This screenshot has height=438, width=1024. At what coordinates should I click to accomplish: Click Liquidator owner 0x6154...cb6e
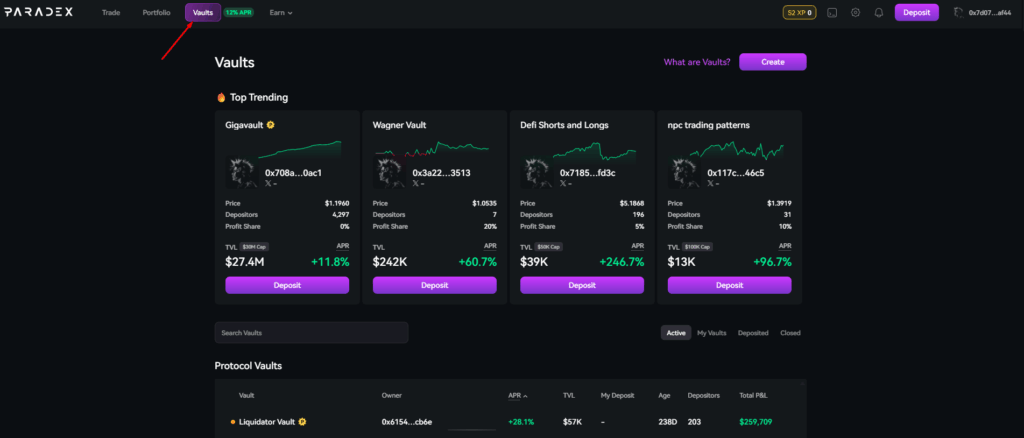pos(406,422)
